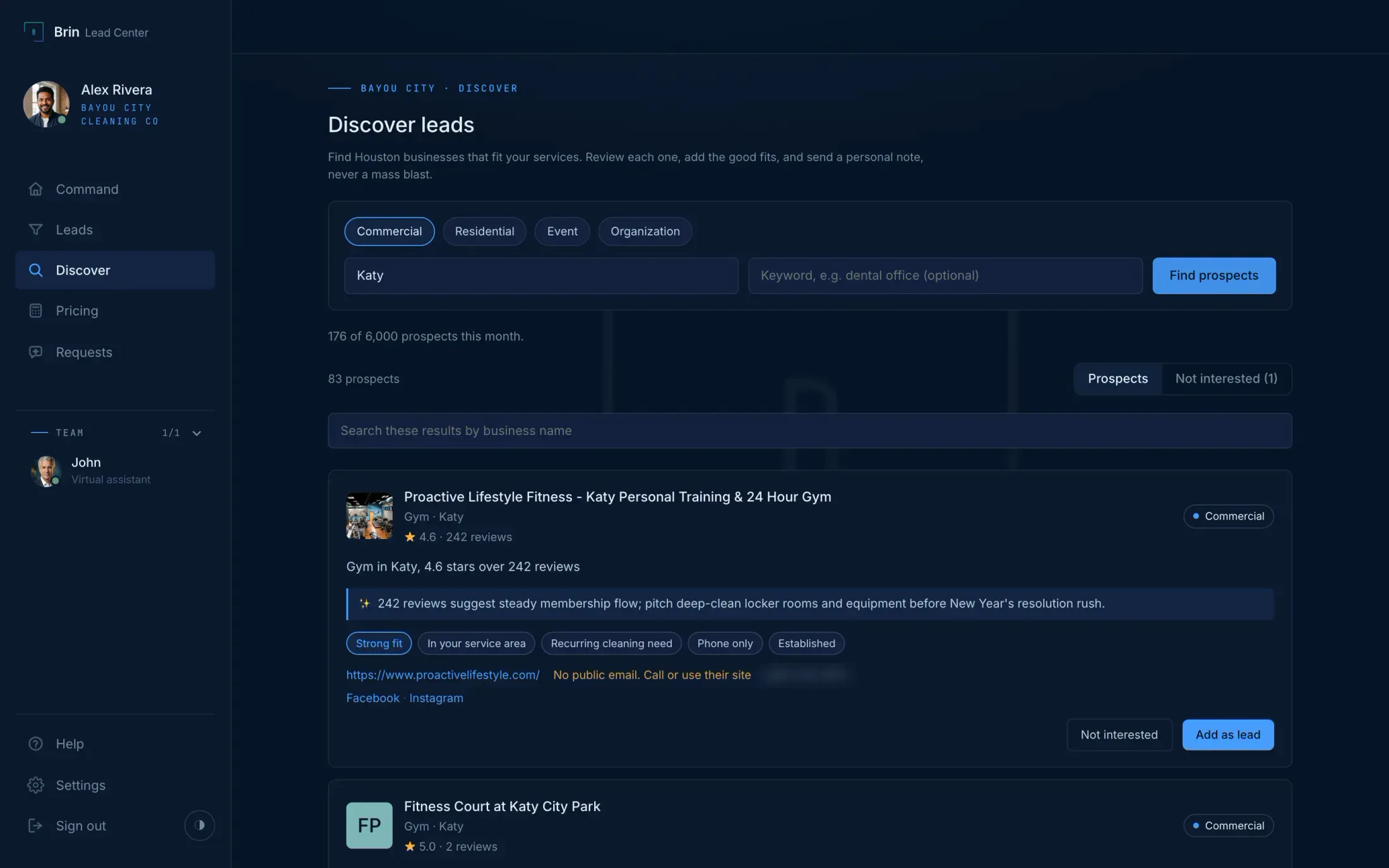Viewport: 1389px width, 868px height.
Task: Click the Leads funnel icon
Action: [x=36, y=230]
